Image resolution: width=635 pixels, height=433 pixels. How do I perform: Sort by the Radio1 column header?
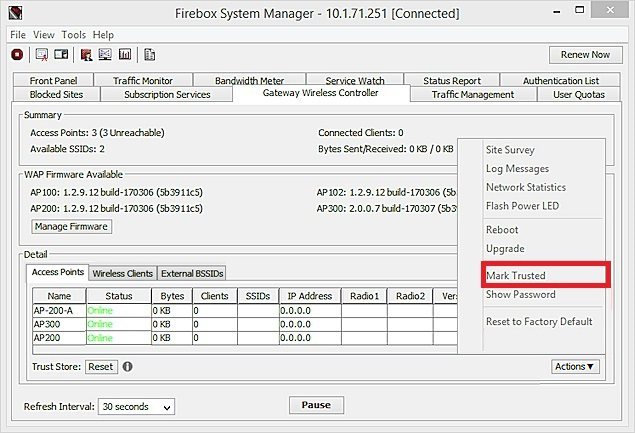(364, 296)
